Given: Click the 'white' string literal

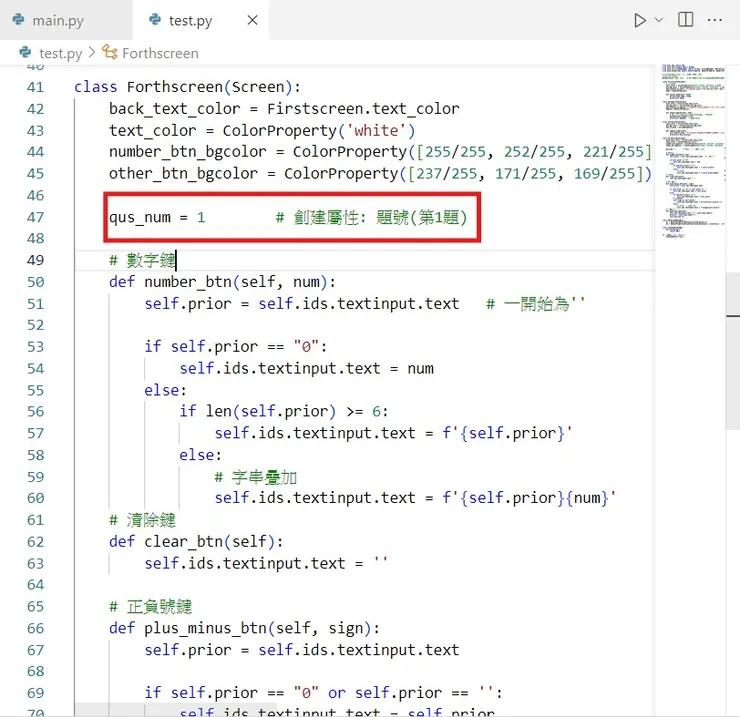Looking at the screenshot, I should coord(376,131).
